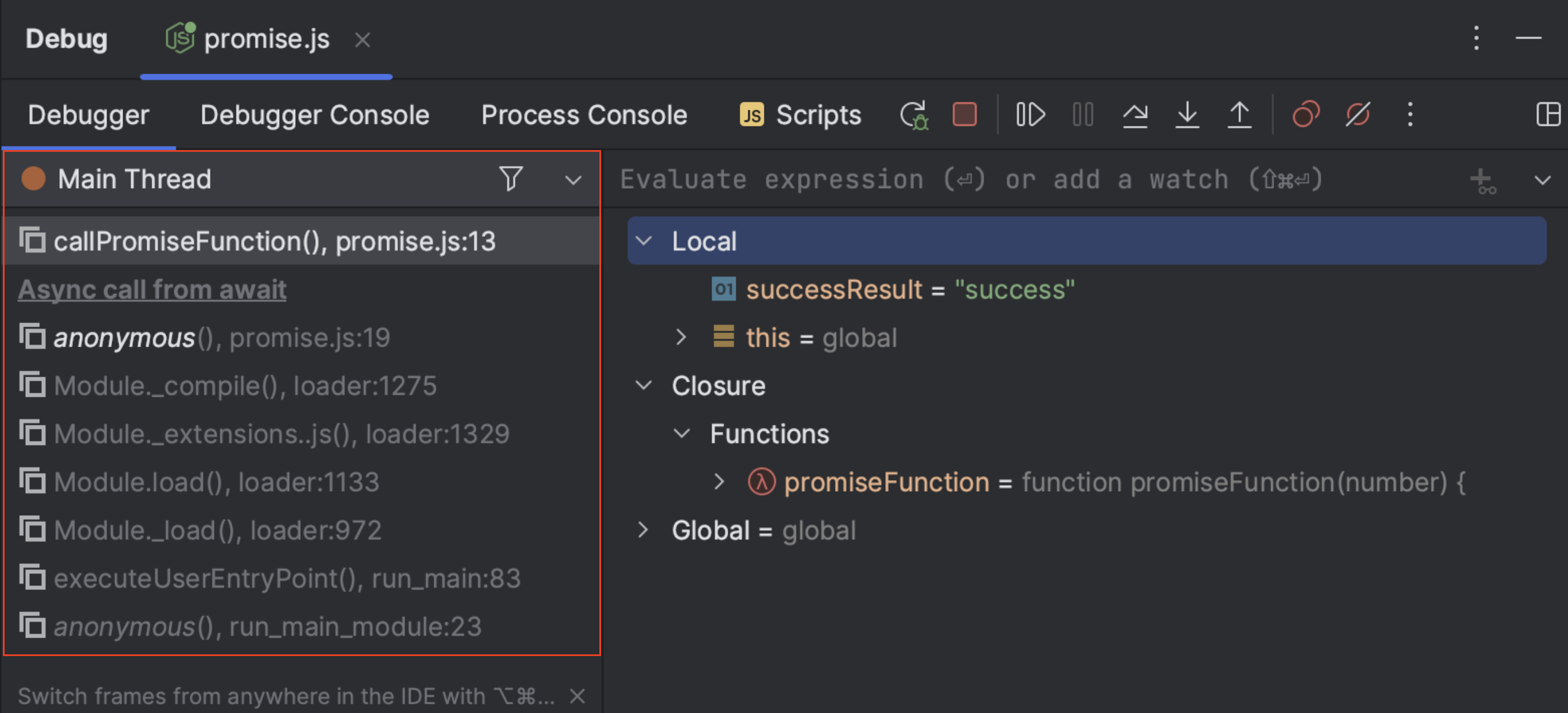This screenshot has height=713, width=1568.
Task: Step out of current function
Action: tap(1240, 114)
